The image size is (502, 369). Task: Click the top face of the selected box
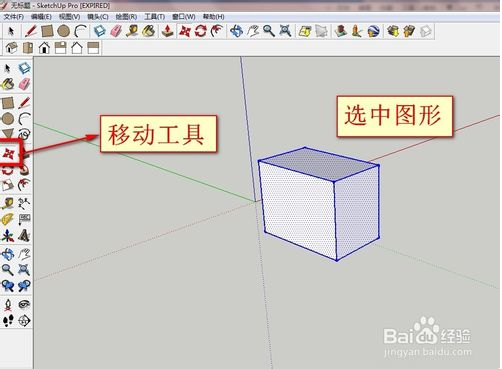[318, 164]
